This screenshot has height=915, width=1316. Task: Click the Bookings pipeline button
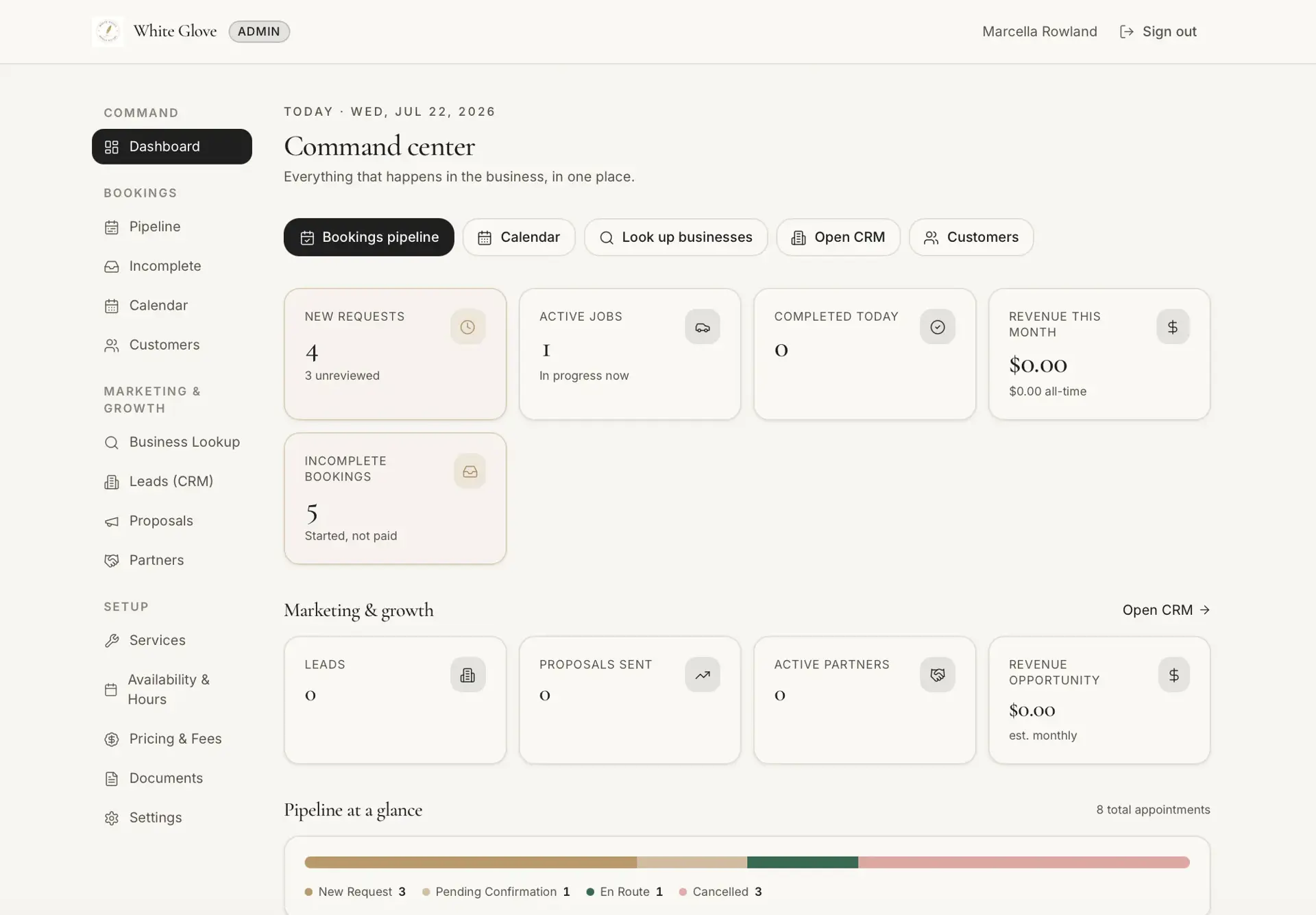pyautogui.click(x=369, y=237)
